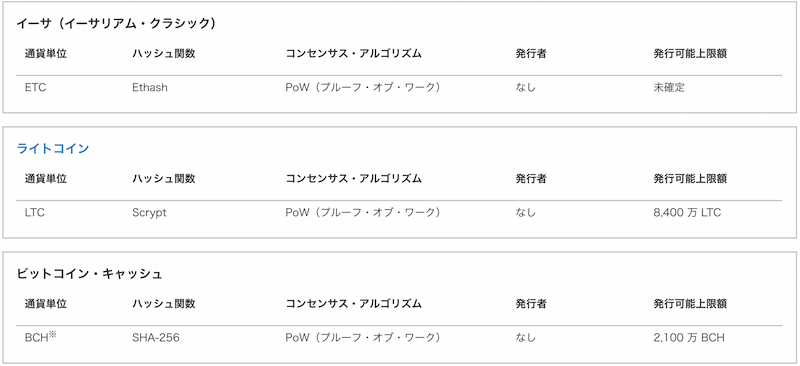Click 発行者 header in Litecoin table
The image size is (800, 366).
pos(531,179)
